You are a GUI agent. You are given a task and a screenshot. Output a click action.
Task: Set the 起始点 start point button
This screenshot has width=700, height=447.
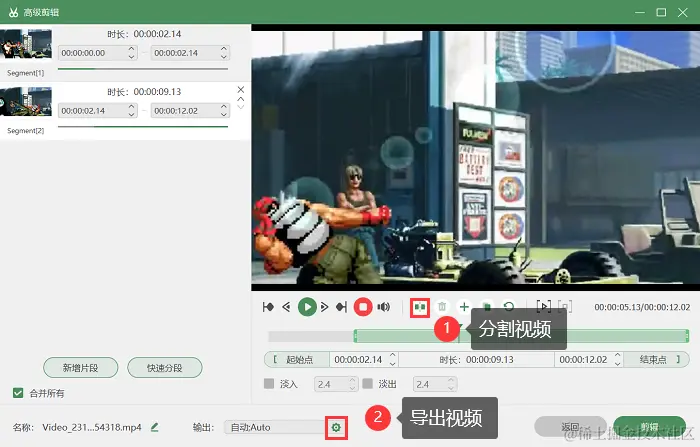[297, 359]
